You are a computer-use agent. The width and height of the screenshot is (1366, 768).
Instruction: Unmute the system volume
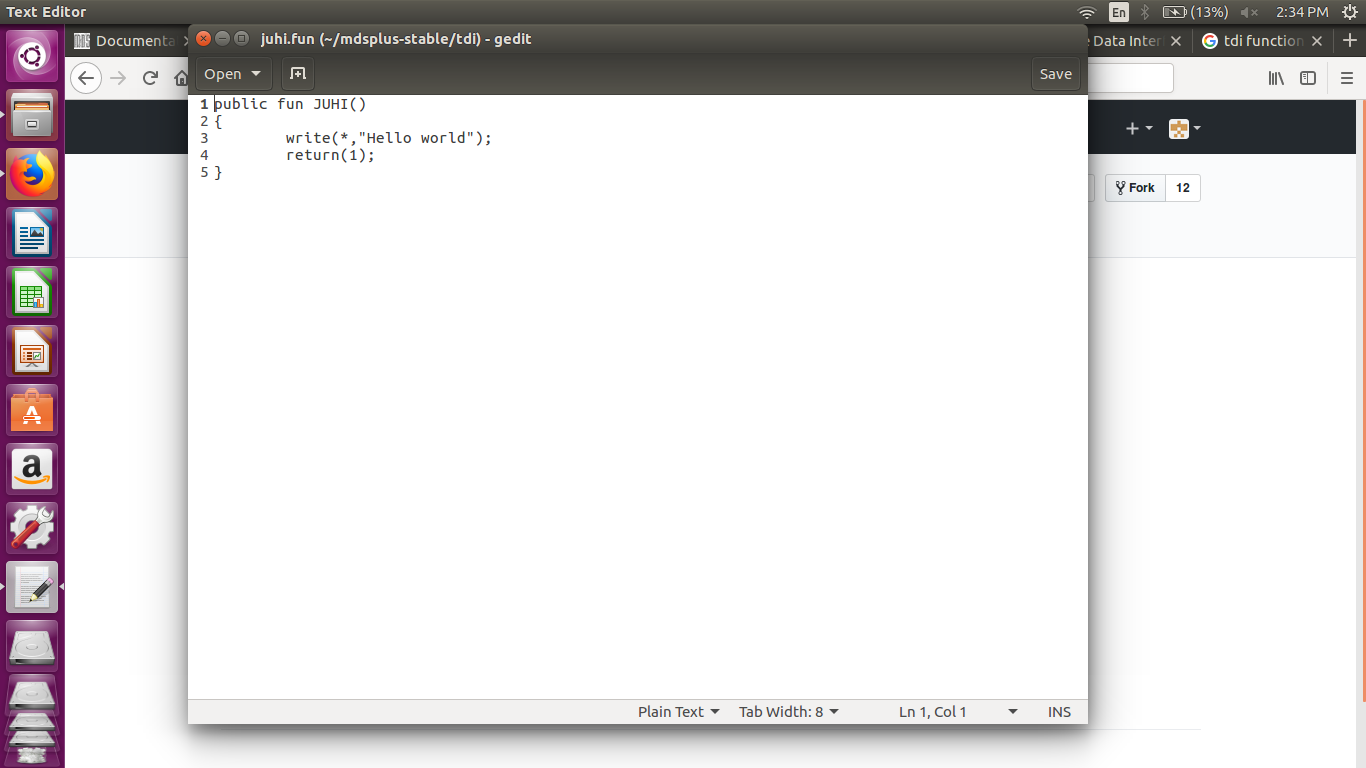(1250, 12)
